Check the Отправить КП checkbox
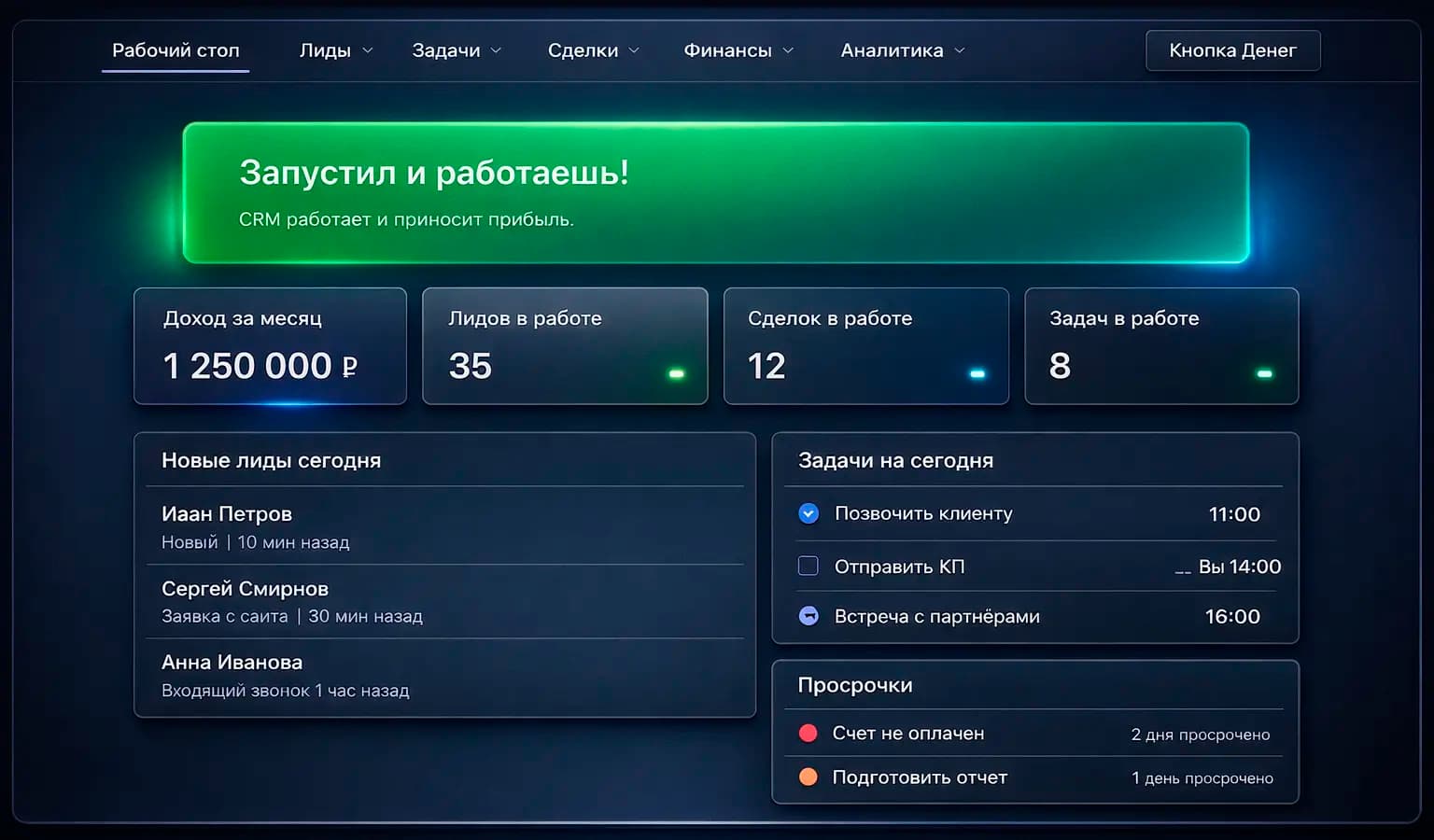 (808, 566)
